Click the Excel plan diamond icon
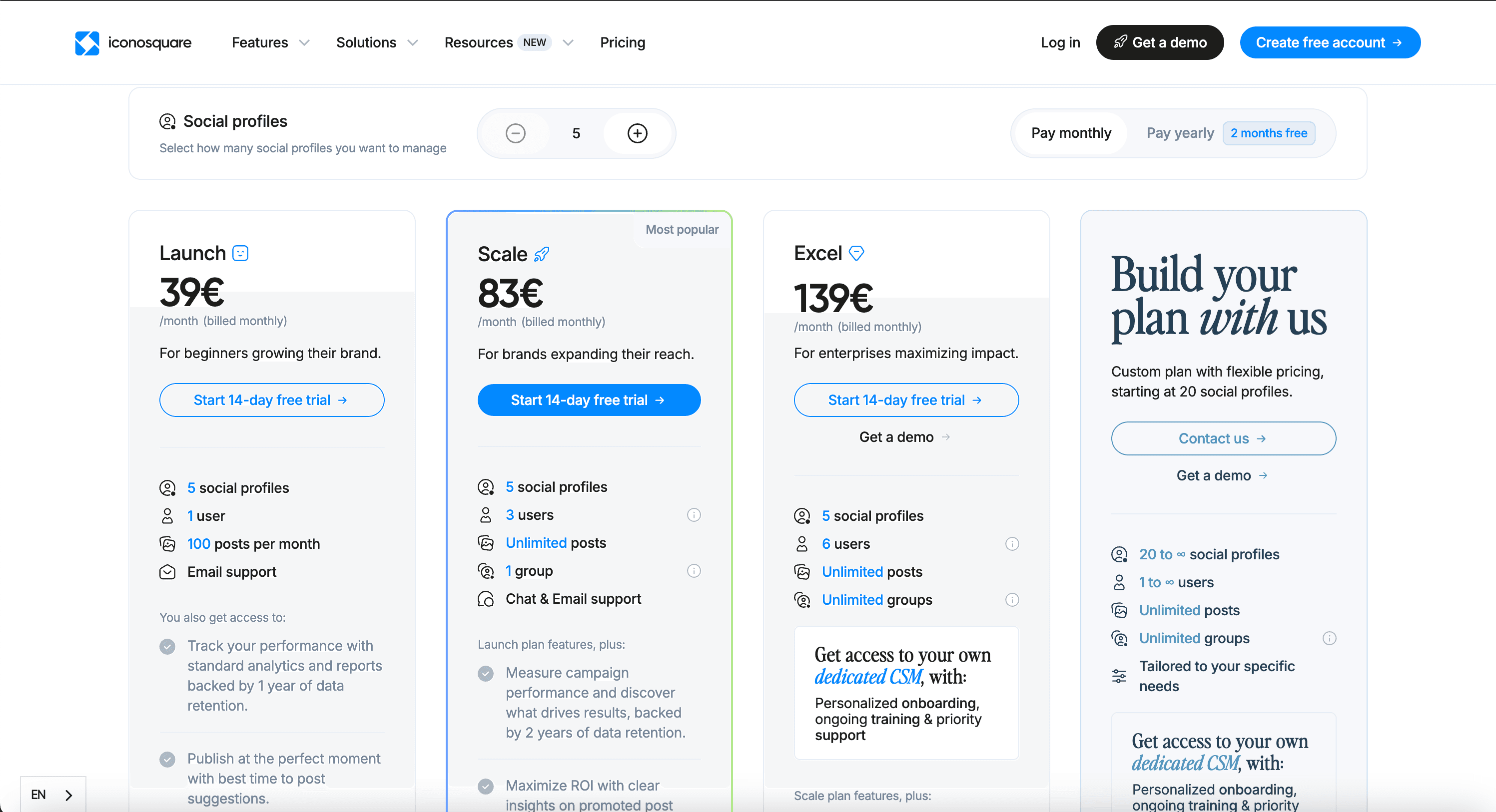This screenshot has height=812, width=1496. coord(856,253)
